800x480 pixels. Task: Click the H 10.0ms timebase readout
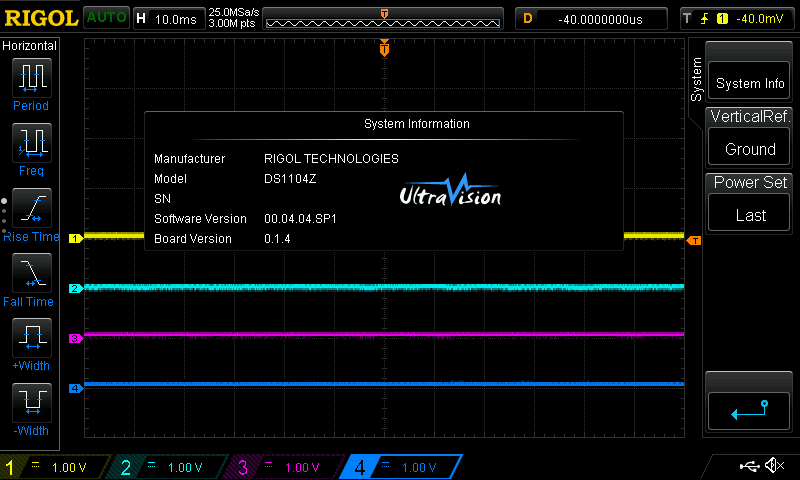pyautogui.click(x=168, y=19)
